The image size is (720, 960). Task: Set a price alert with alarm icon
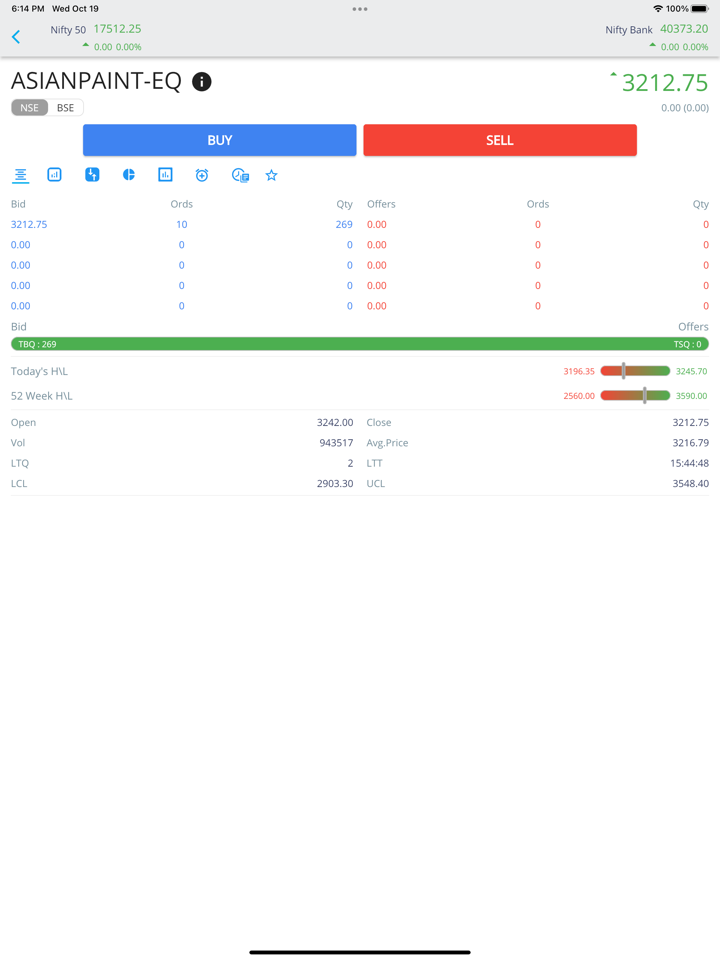[202, 176]
